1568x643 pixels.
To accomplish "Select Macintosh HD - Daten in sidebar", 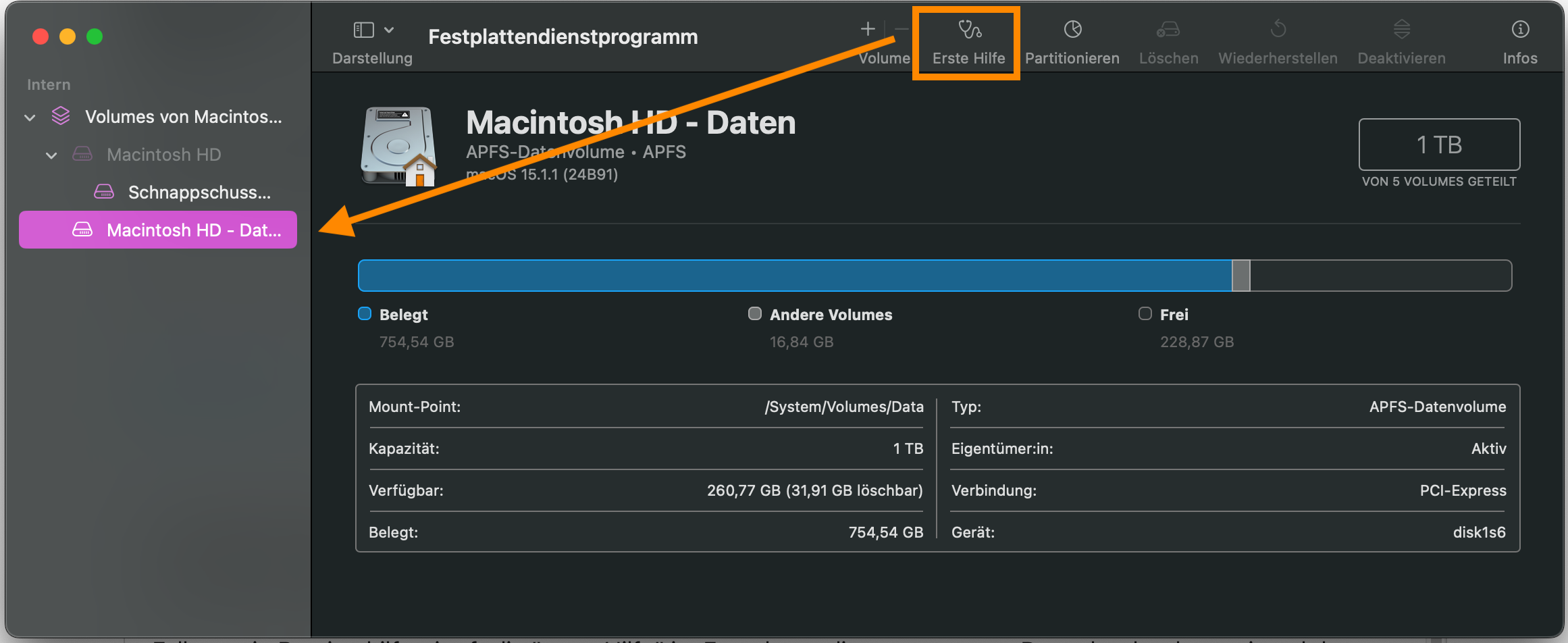I will (193, 230).
